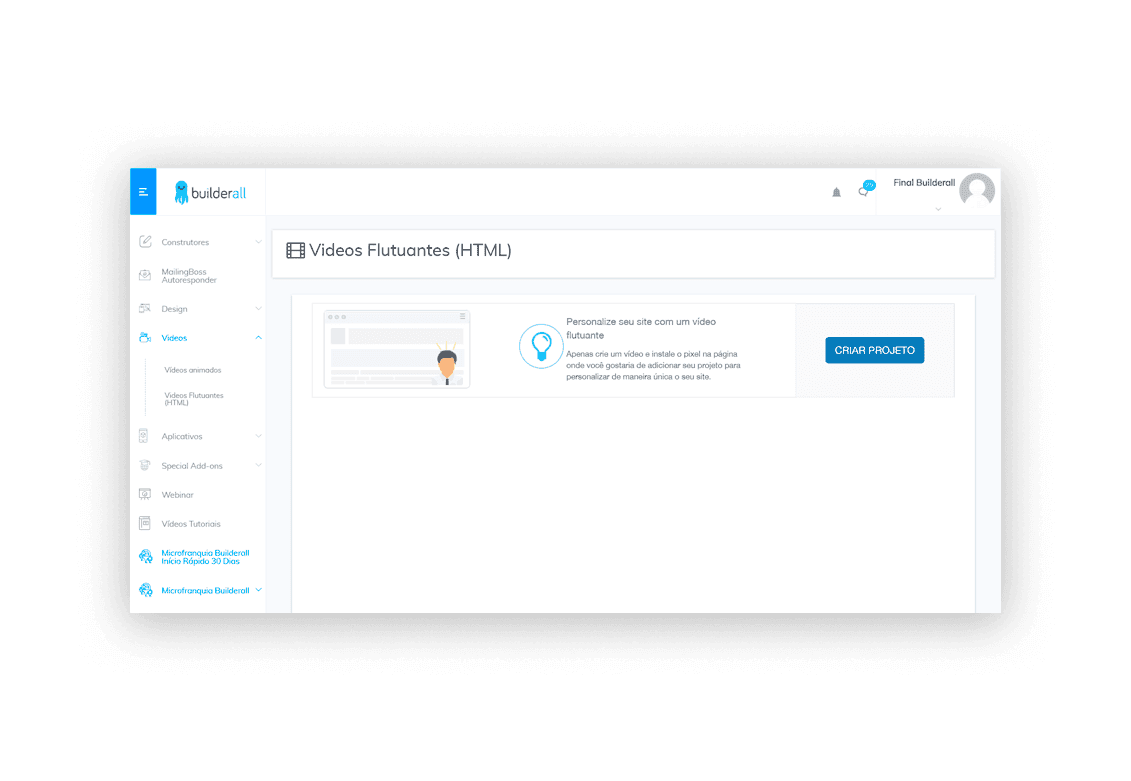Image resolution: width=1131 pixels, height=781 pixels.
Task: Click the Webinar sidebar icon
Action: pyautogui.click(x=145, y=495)
